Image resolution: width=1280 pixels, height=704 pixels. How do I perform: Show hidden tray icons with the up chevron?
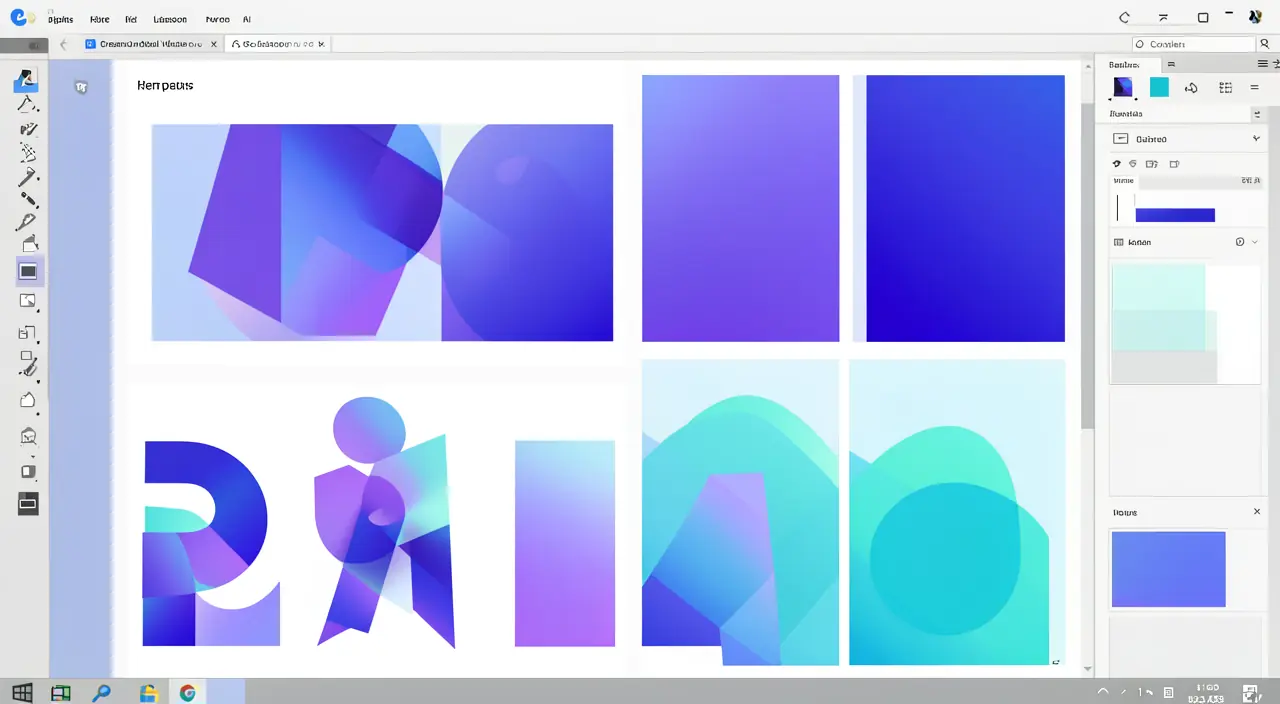coord(1103,692)
